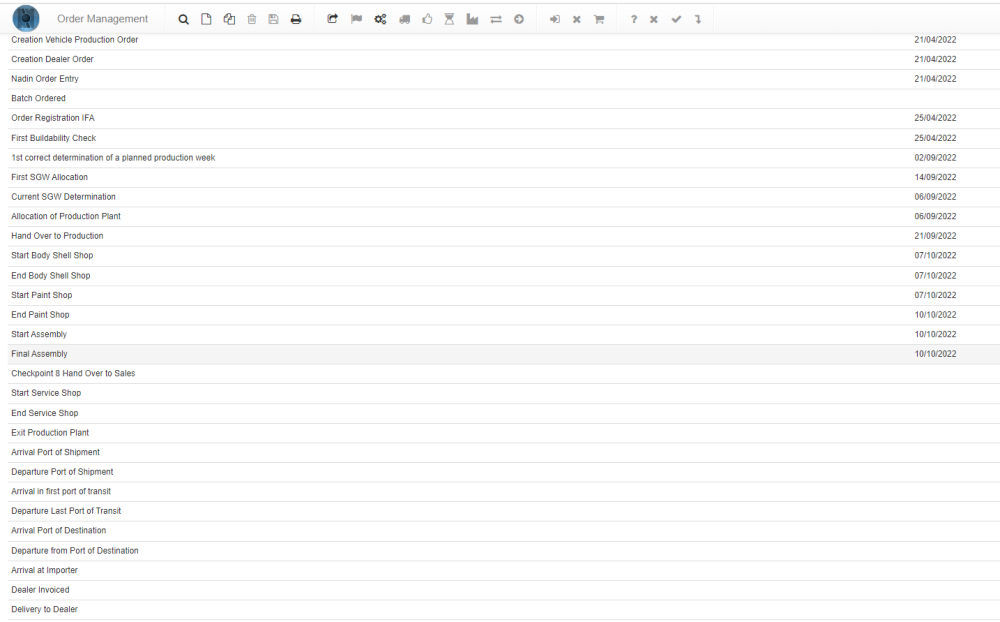
Task: Select the Delivery to Dealer row
Action: click(x=504, y=610)
